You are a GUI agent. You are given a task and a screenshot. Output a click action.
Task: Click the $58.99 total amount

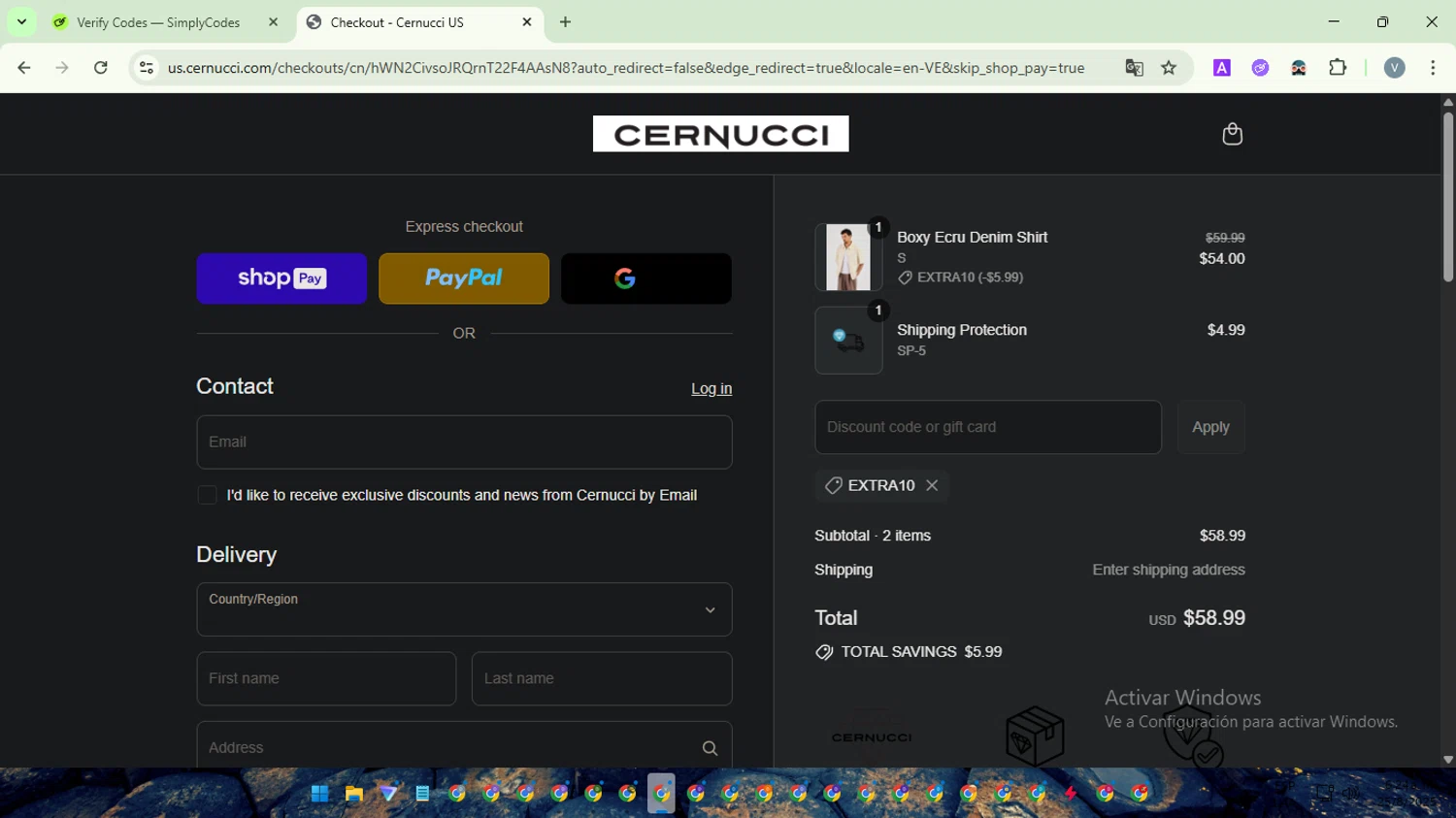(1213, 618)
